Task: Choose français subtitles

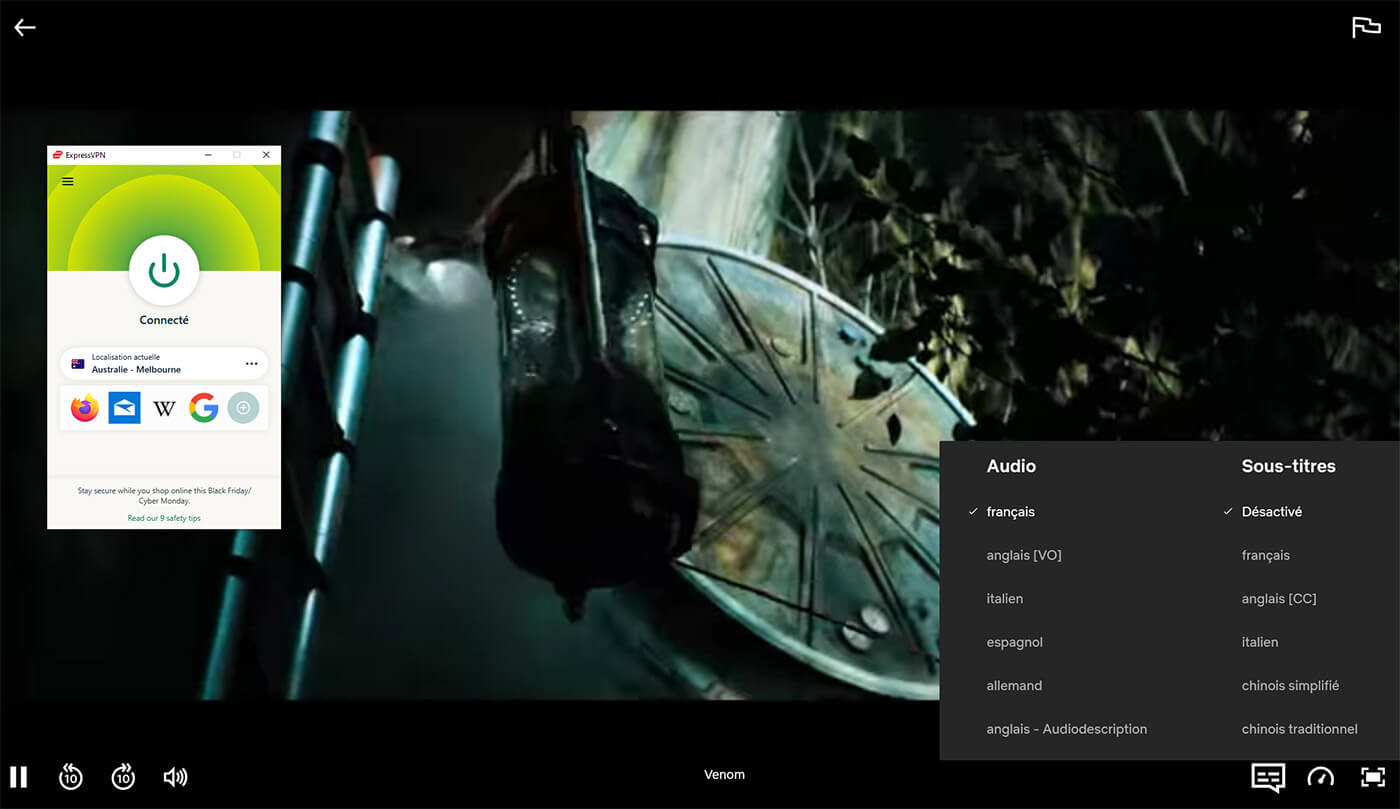Action: (x=1266, y=555)
